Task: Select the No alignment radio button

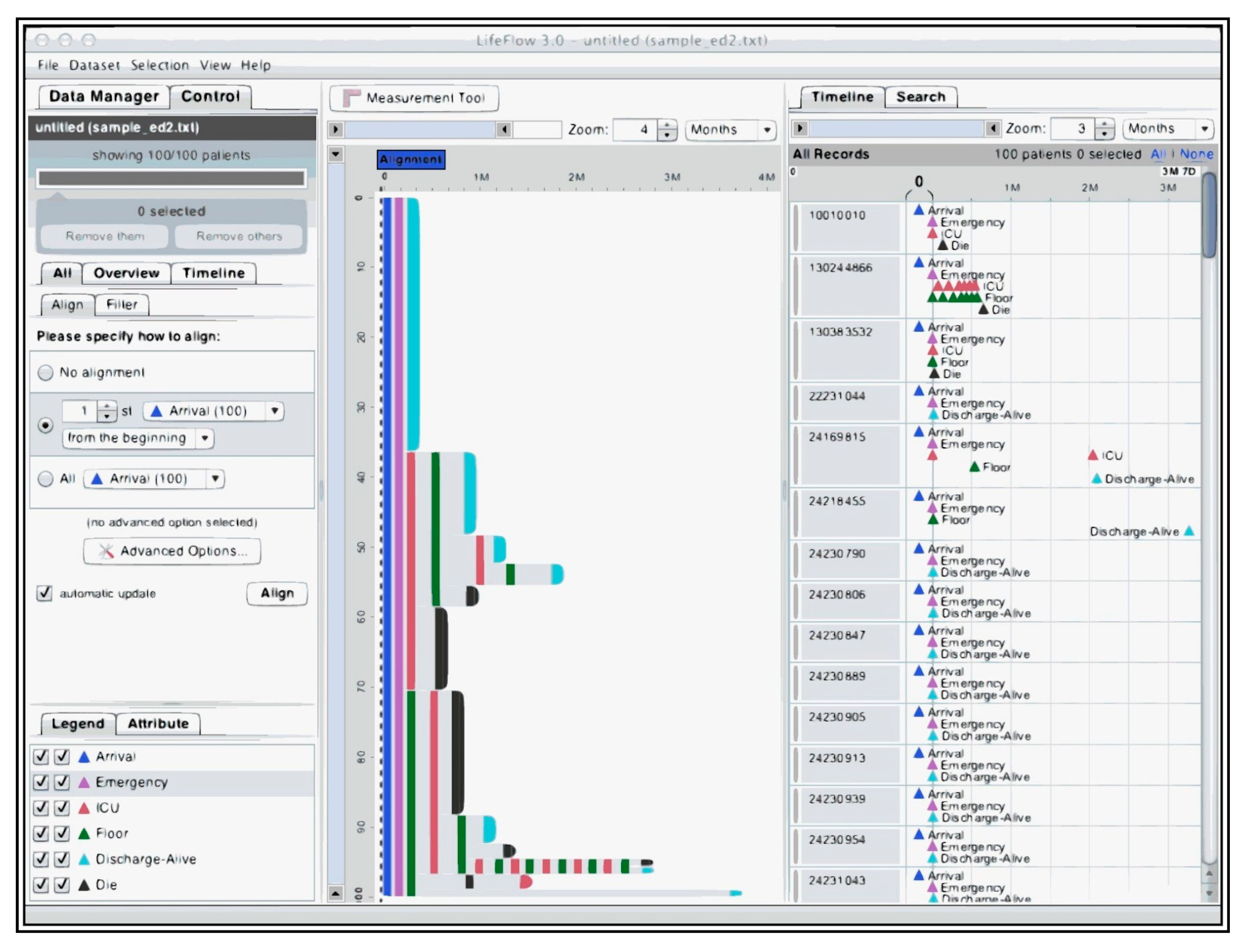Action: [45, 372]
